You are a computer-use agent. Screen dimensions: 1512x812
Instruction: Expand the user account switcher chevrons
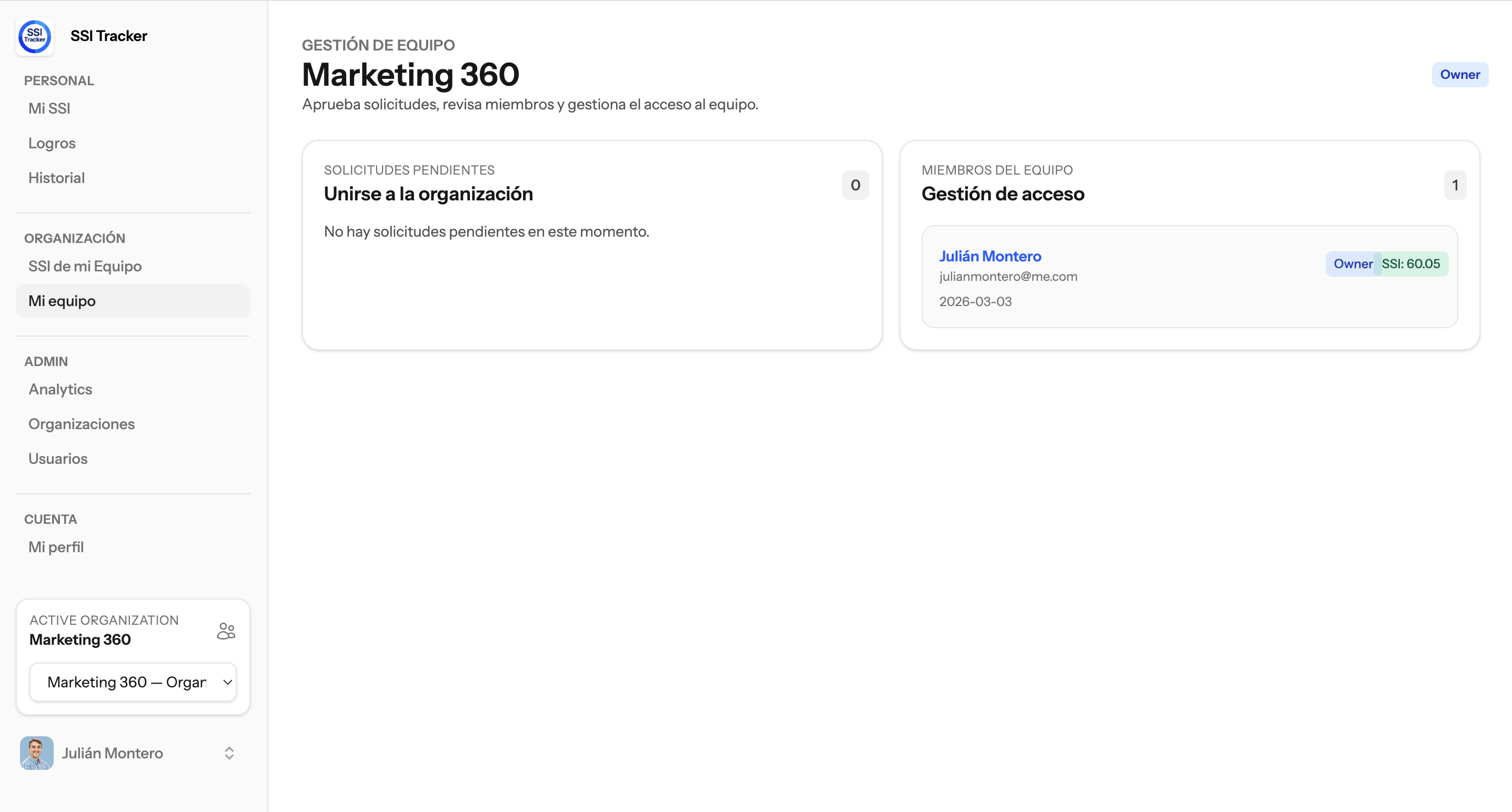(229, 753)
